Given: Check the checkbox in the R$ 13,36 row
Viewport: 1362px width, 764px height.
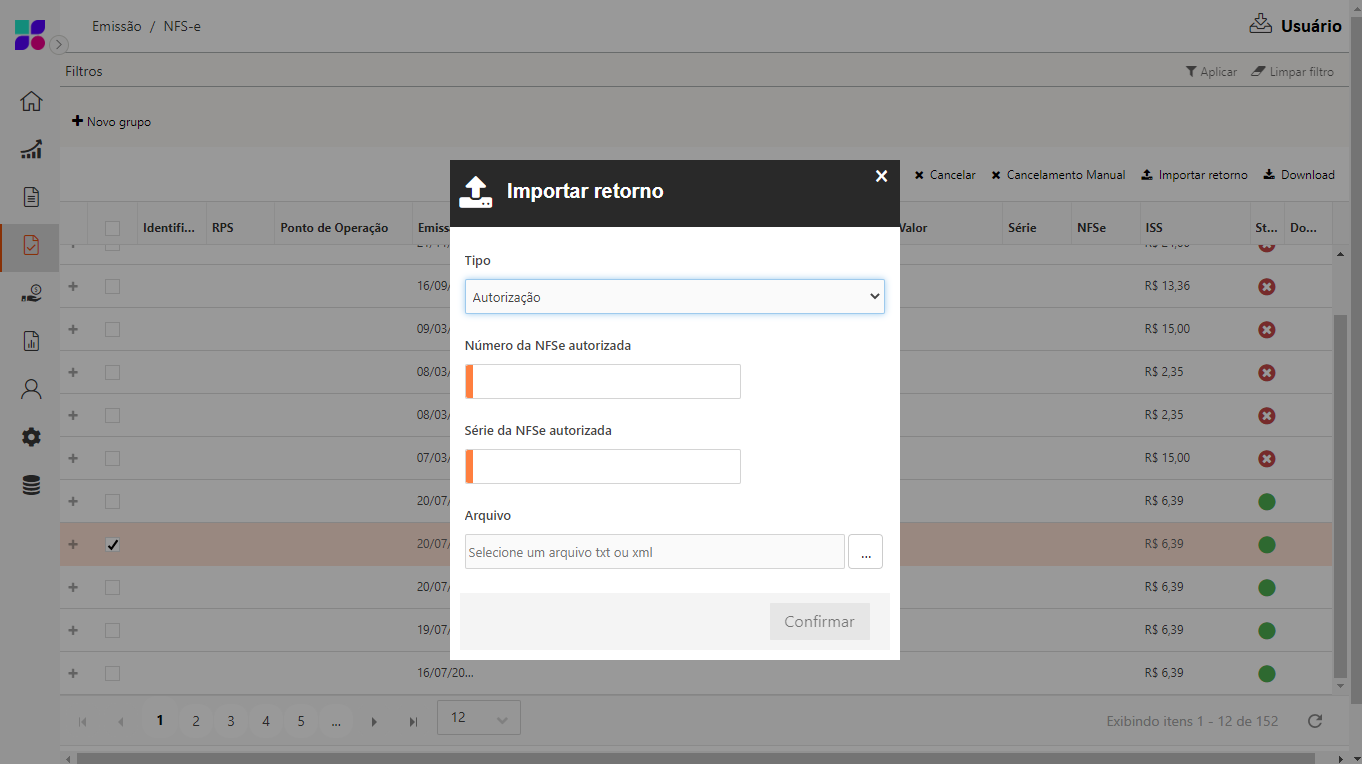Looking at the screenshot, I should pos(113,286).
